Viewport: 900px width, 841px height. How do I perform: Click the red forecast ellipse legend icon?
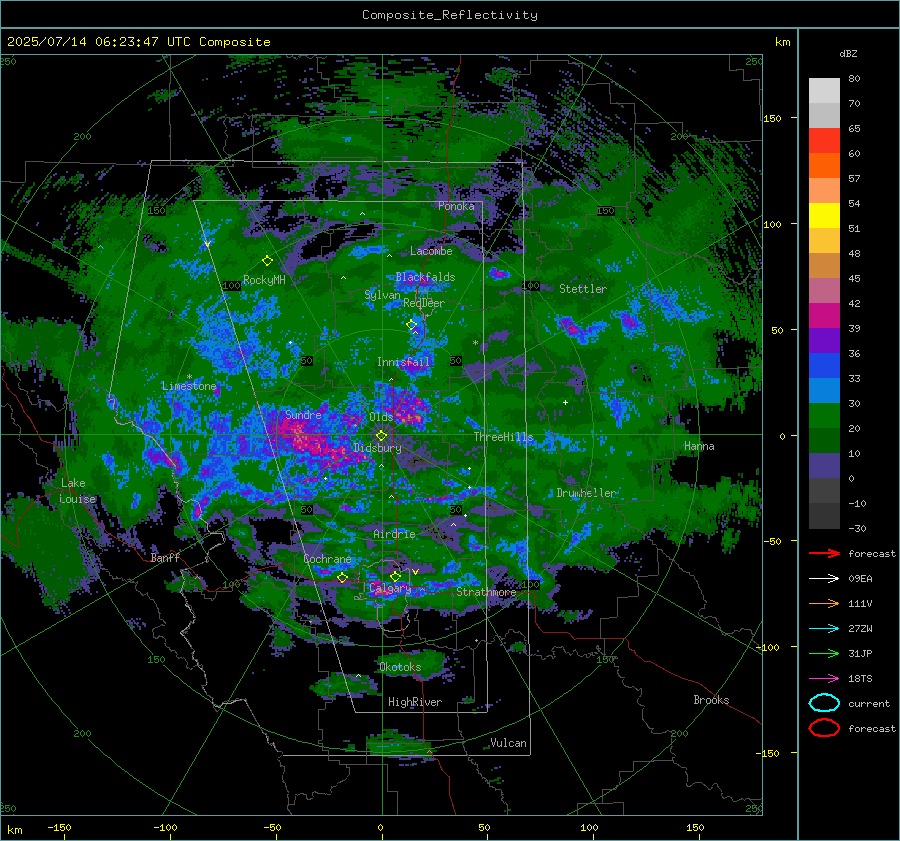(x=824, y=728)
